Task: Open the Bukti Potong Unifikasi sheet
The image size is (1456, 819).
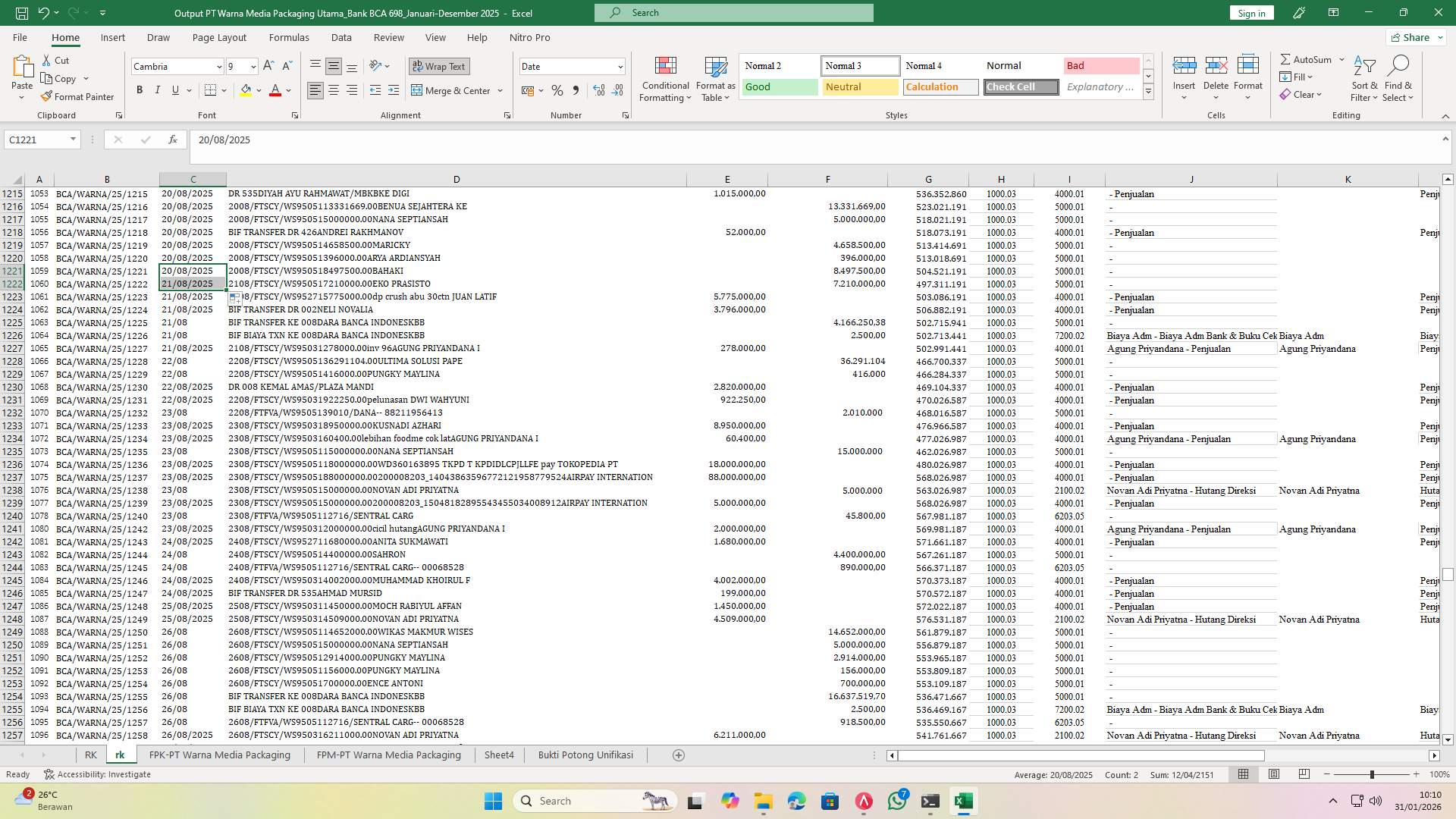Action: 585,755
